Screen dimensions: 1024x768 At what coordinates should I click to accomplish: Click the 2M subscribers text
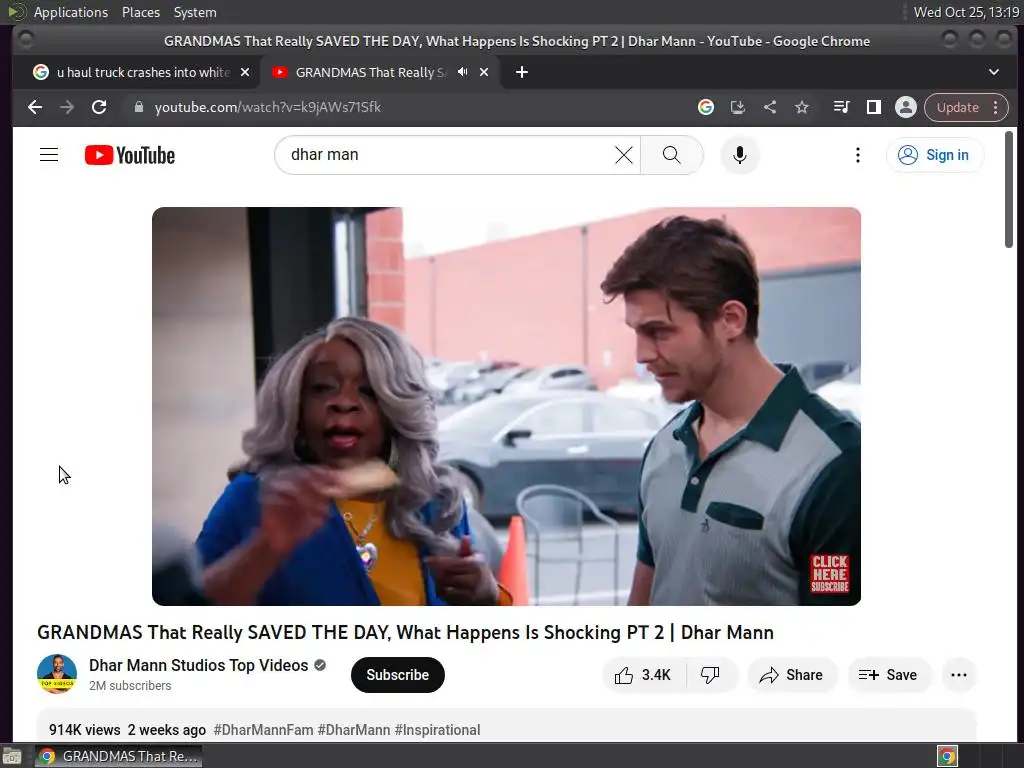click(x=130, y=686)
